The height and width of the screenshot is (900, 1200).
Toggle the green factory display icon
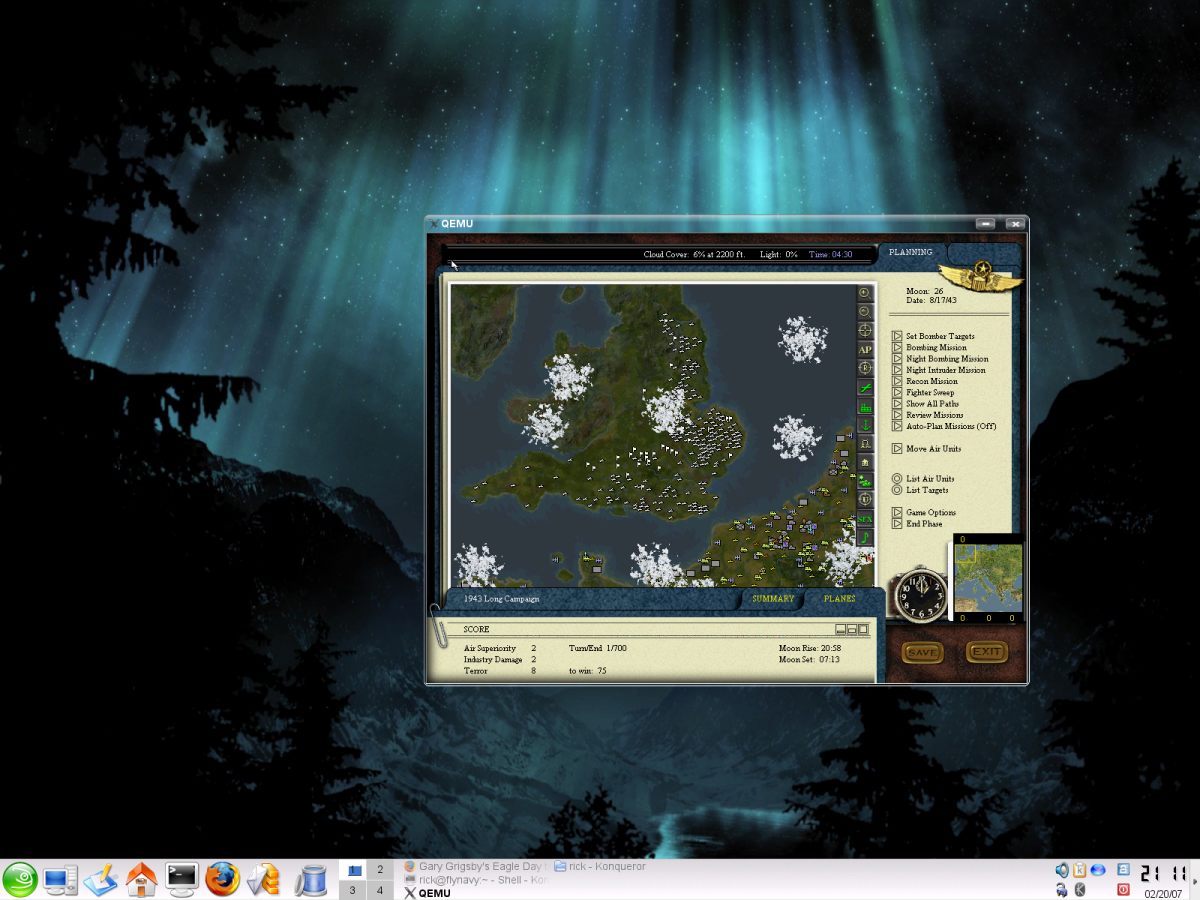click(x=865, y=405)
